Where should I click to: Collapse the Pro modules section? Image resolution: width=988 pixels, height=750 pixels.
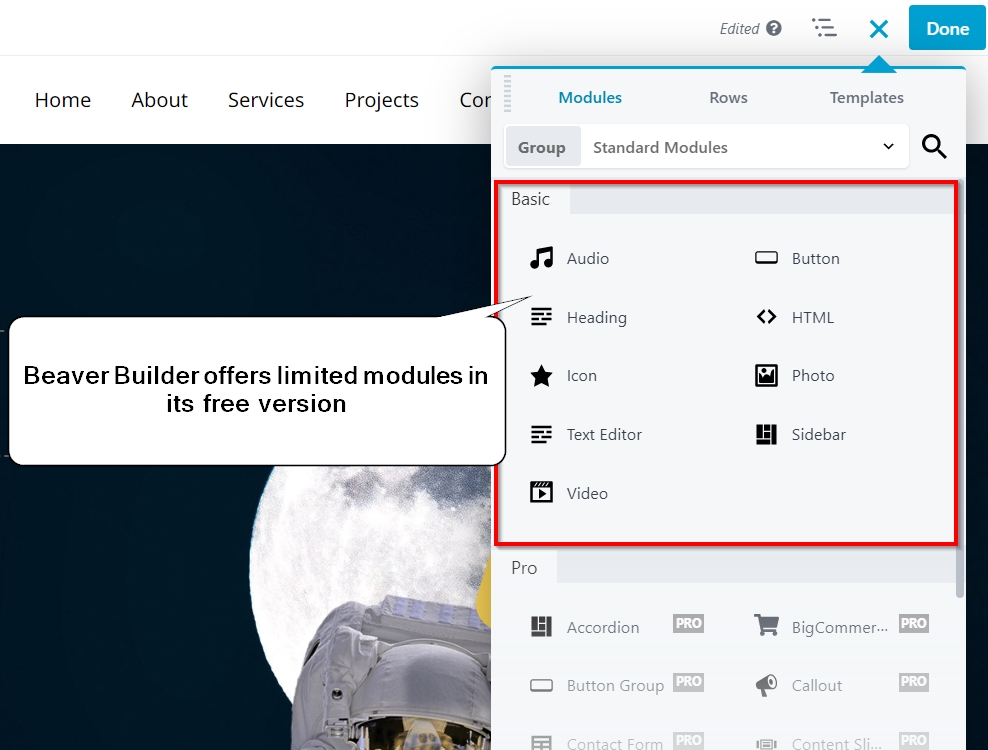(524, 567)
